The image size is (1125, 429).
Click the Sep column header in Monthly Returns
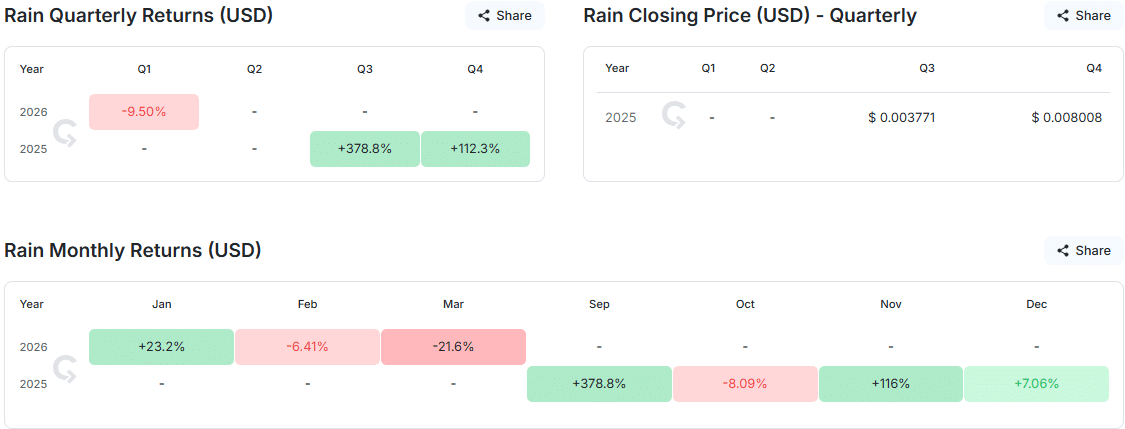(x=599, y=304)
